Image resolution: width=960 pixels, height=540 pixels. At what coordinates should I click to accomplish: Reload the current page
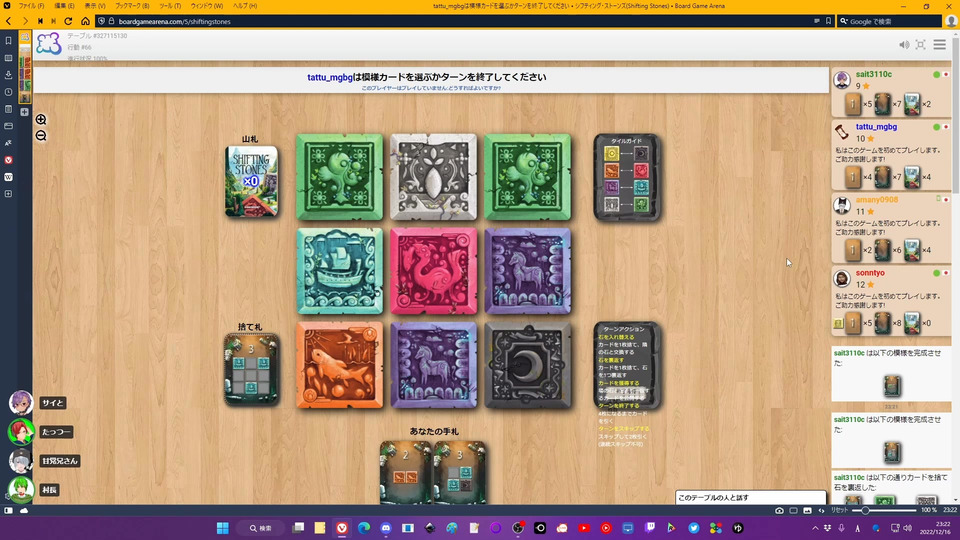coord(69,21)
